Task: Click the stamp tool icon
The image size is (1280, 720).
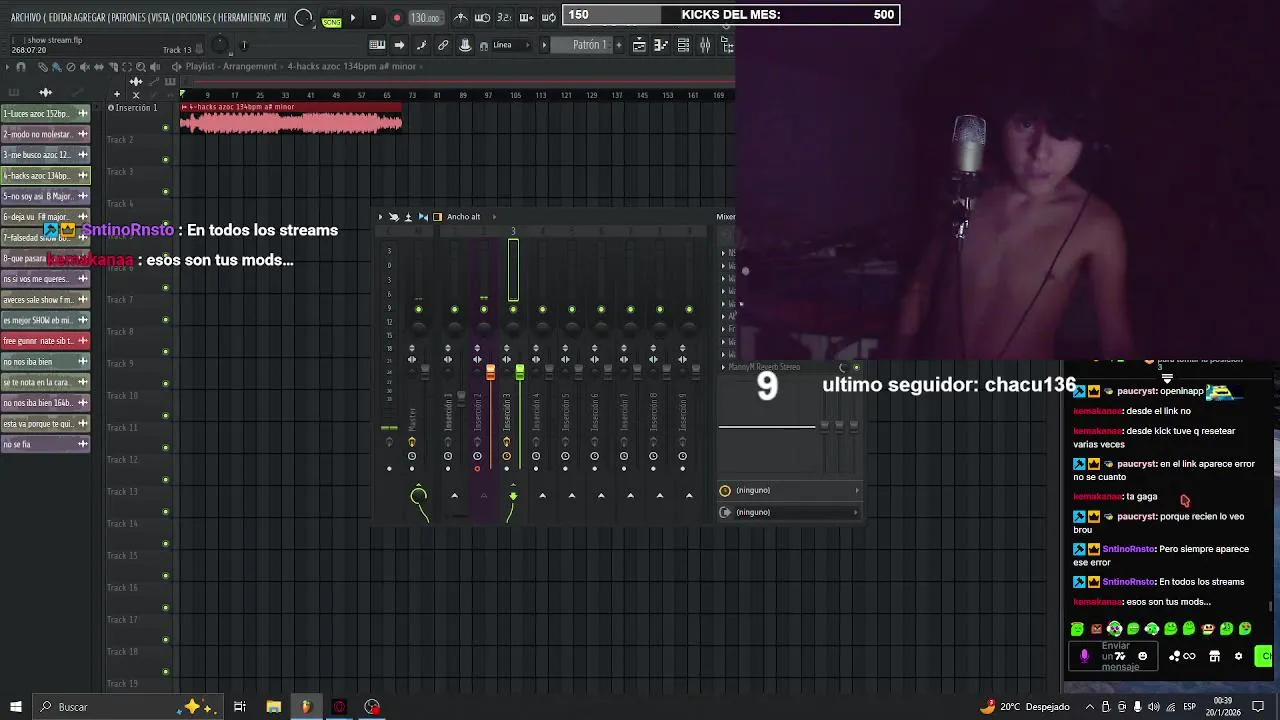Action: pyautogui.click(x=465, y=45)
